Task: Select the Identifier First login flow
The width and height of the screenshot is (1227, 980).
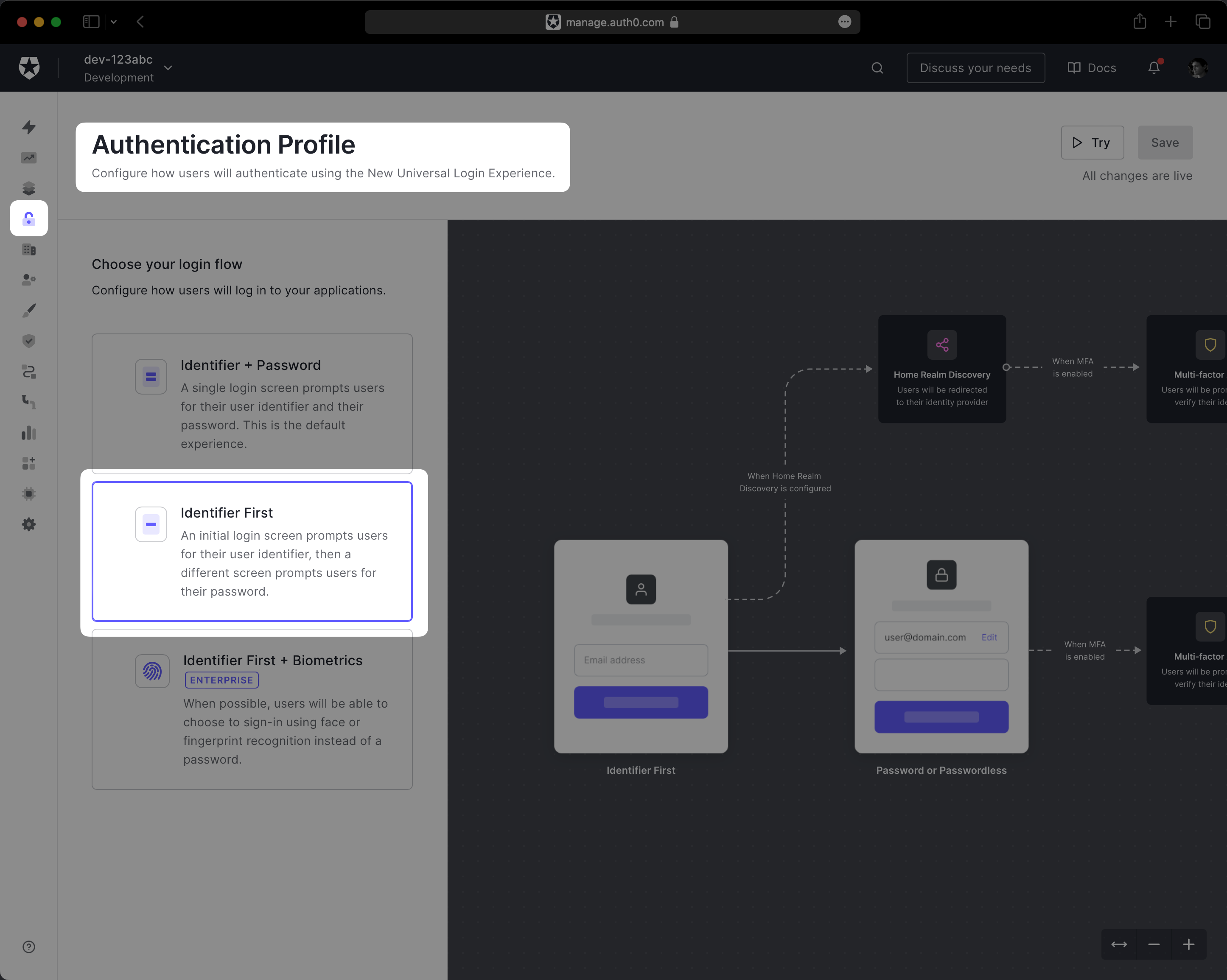Action: [252, 551]
